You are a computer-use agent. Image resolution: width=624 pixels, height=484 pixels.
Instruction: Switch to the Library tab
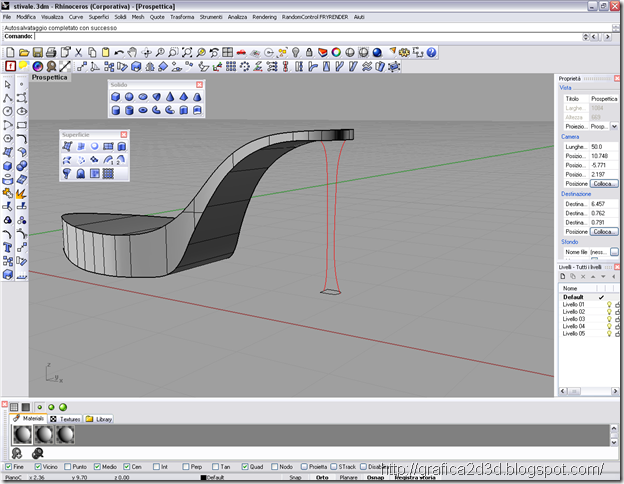[99, 419]
